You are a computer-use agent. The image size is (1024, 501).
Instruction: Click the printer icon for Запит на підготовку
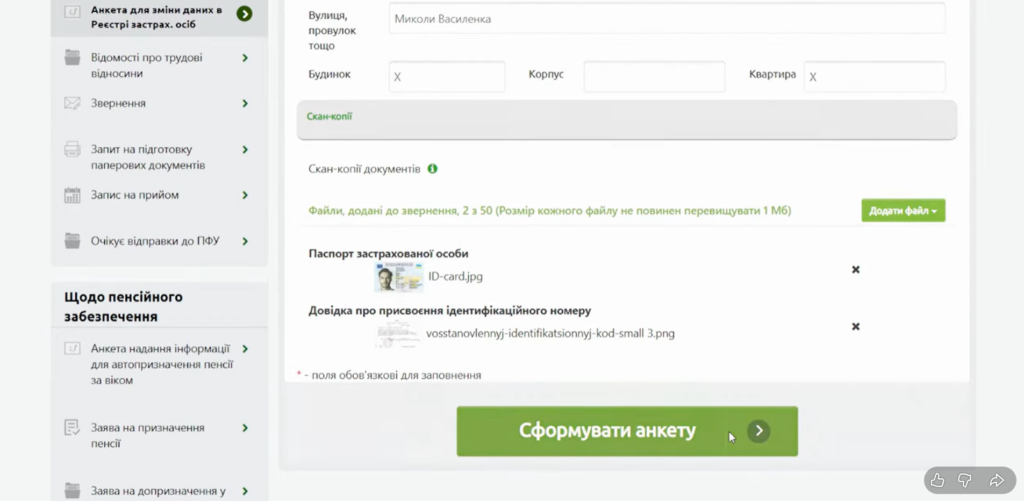click(72, 150)
